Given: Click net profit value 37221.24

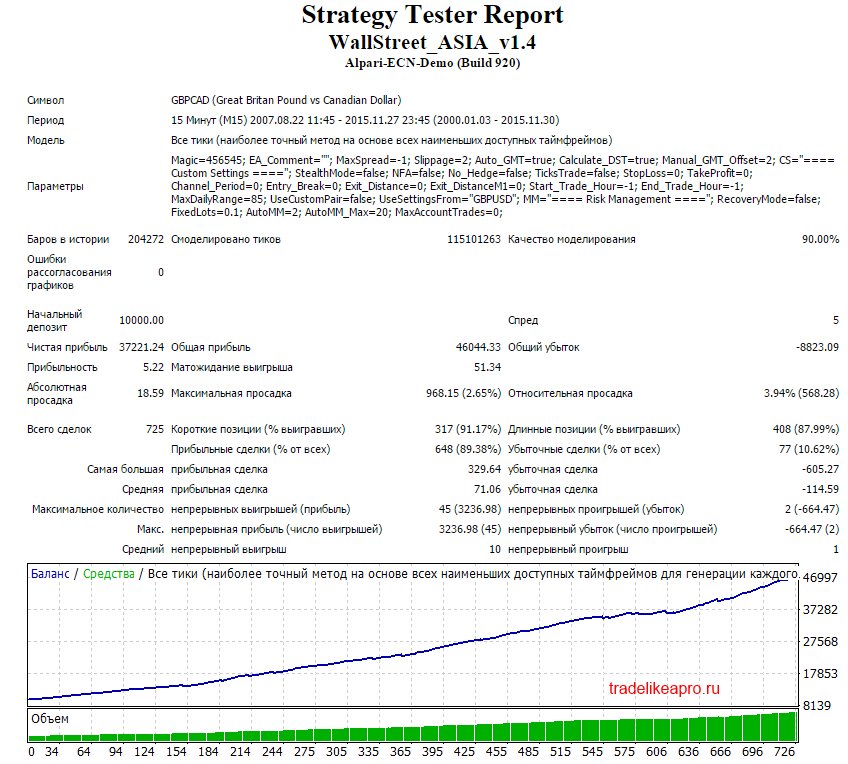Looking at the screenshot, I should click(141, 347).
